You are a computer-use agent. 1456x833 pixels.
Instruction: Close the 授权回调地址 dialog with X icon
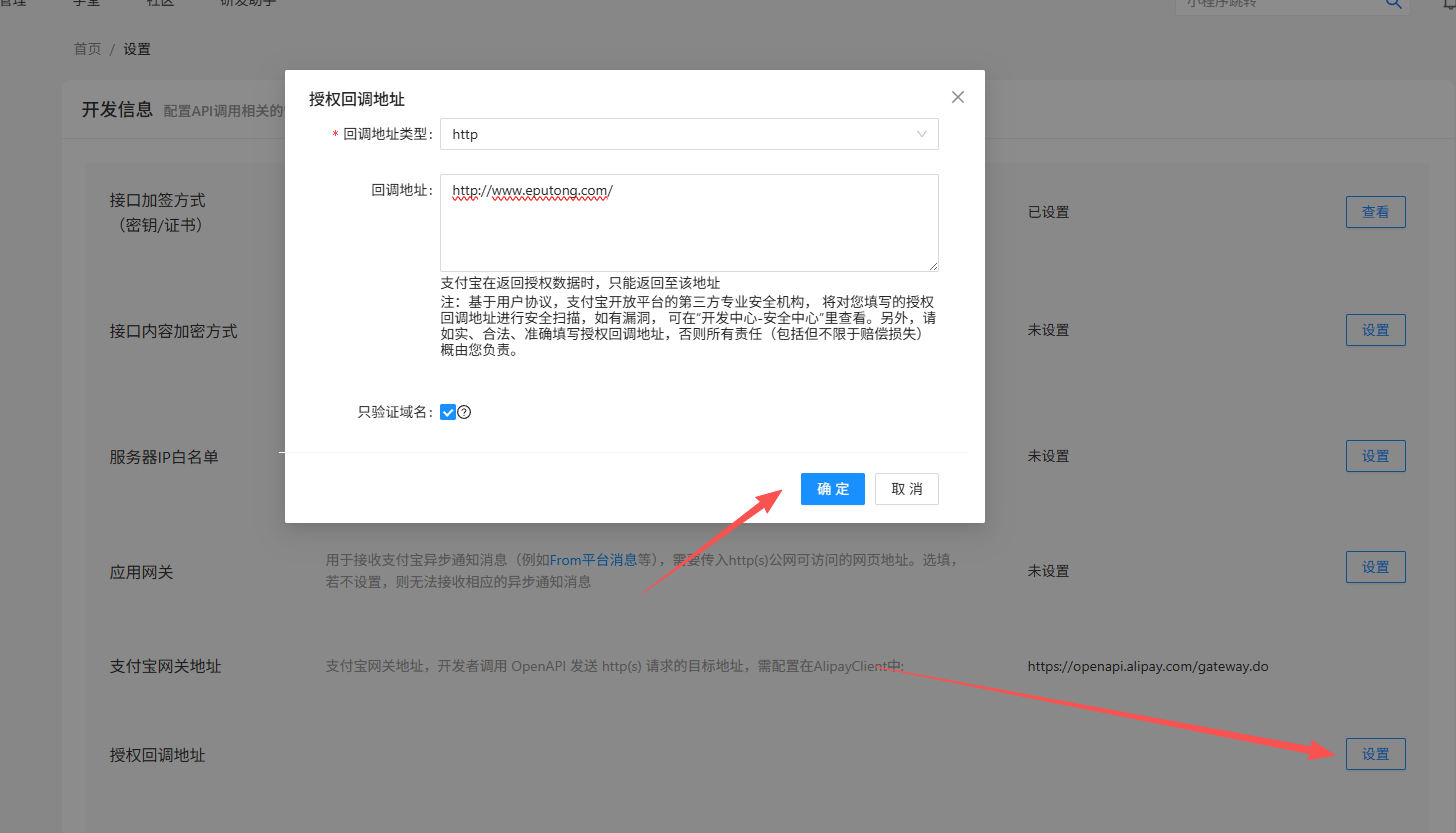(957, 97)
